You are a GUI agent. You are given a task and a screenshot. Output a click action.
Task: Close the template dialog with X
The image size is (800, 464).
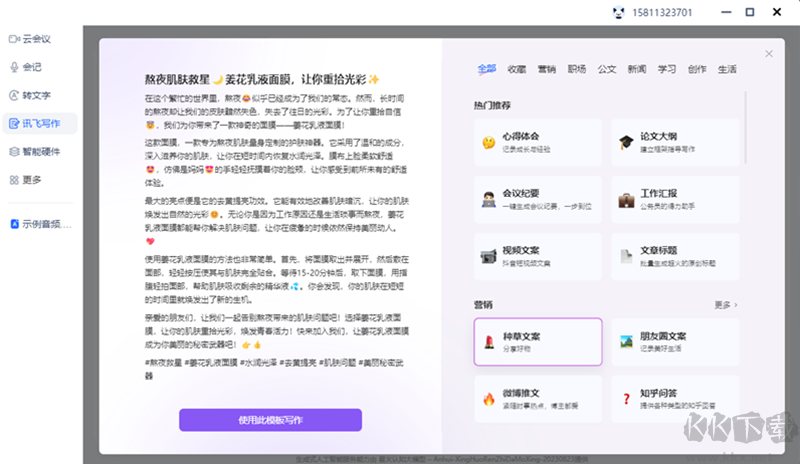[768, 53]
